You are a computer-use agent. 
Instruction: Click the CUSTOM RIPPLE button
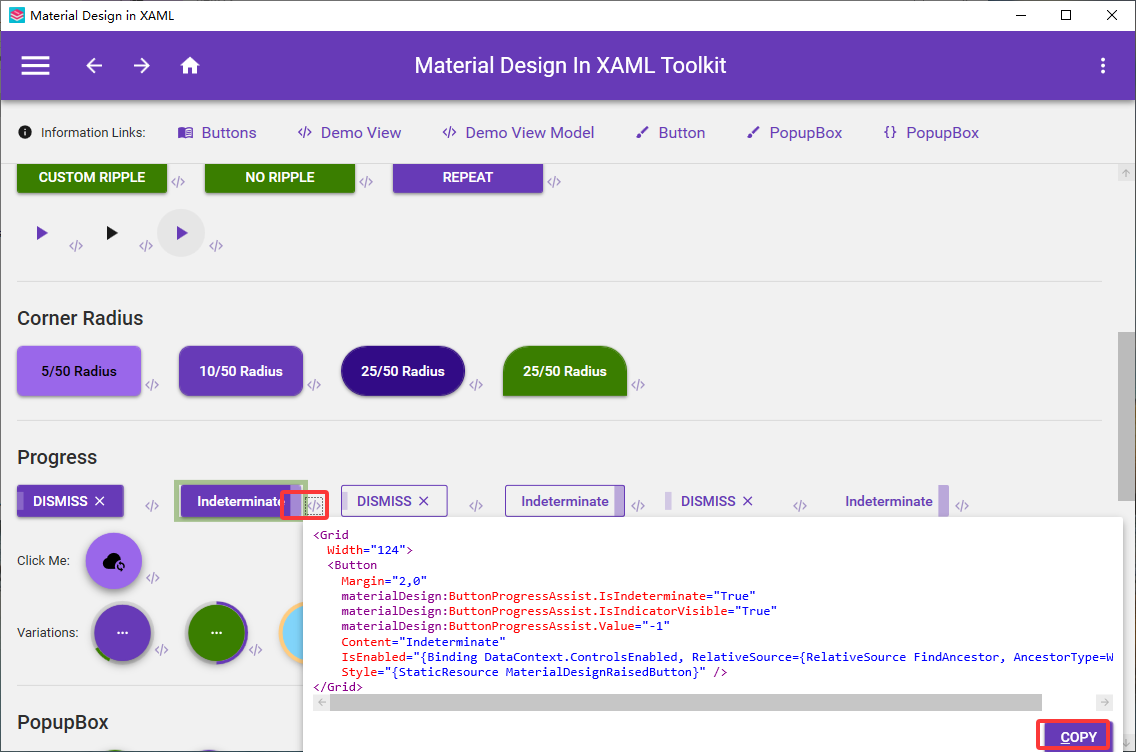click(92, 177)
